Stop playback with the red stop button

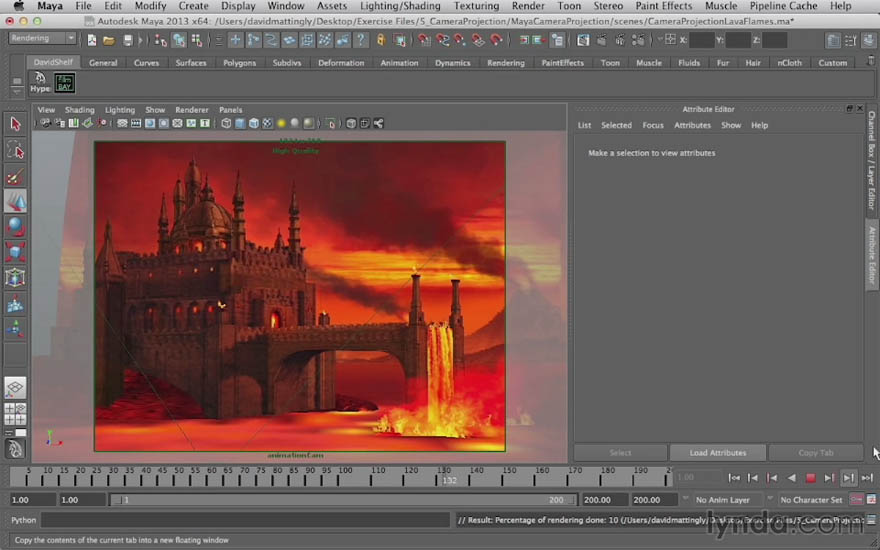[x=810, y=478]
